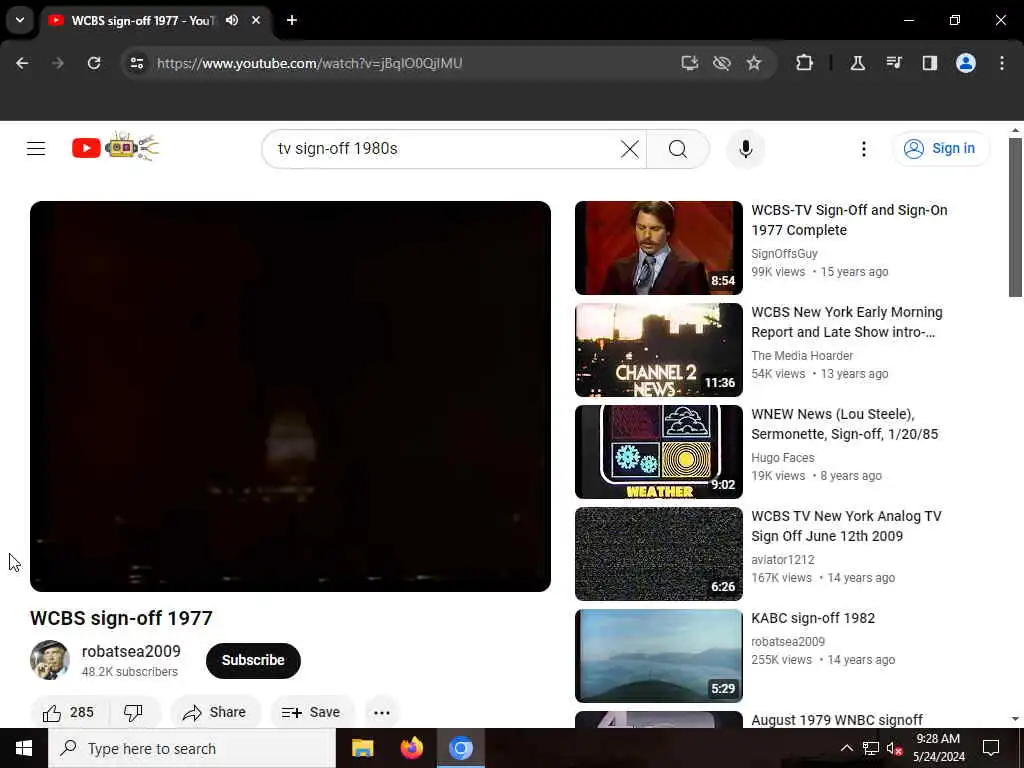Screen dimensions: 1024x768
Task: Open Chrome three-dot main menu
Action: click(x=1001, y=63)
